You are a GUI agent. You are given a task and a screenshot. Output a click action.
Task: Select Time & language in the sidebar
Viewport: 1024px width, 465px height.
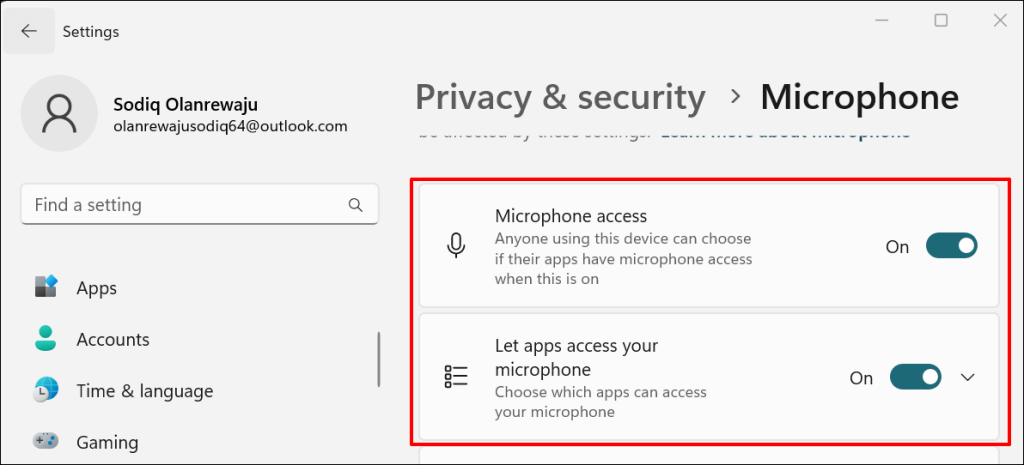point(144,391)
